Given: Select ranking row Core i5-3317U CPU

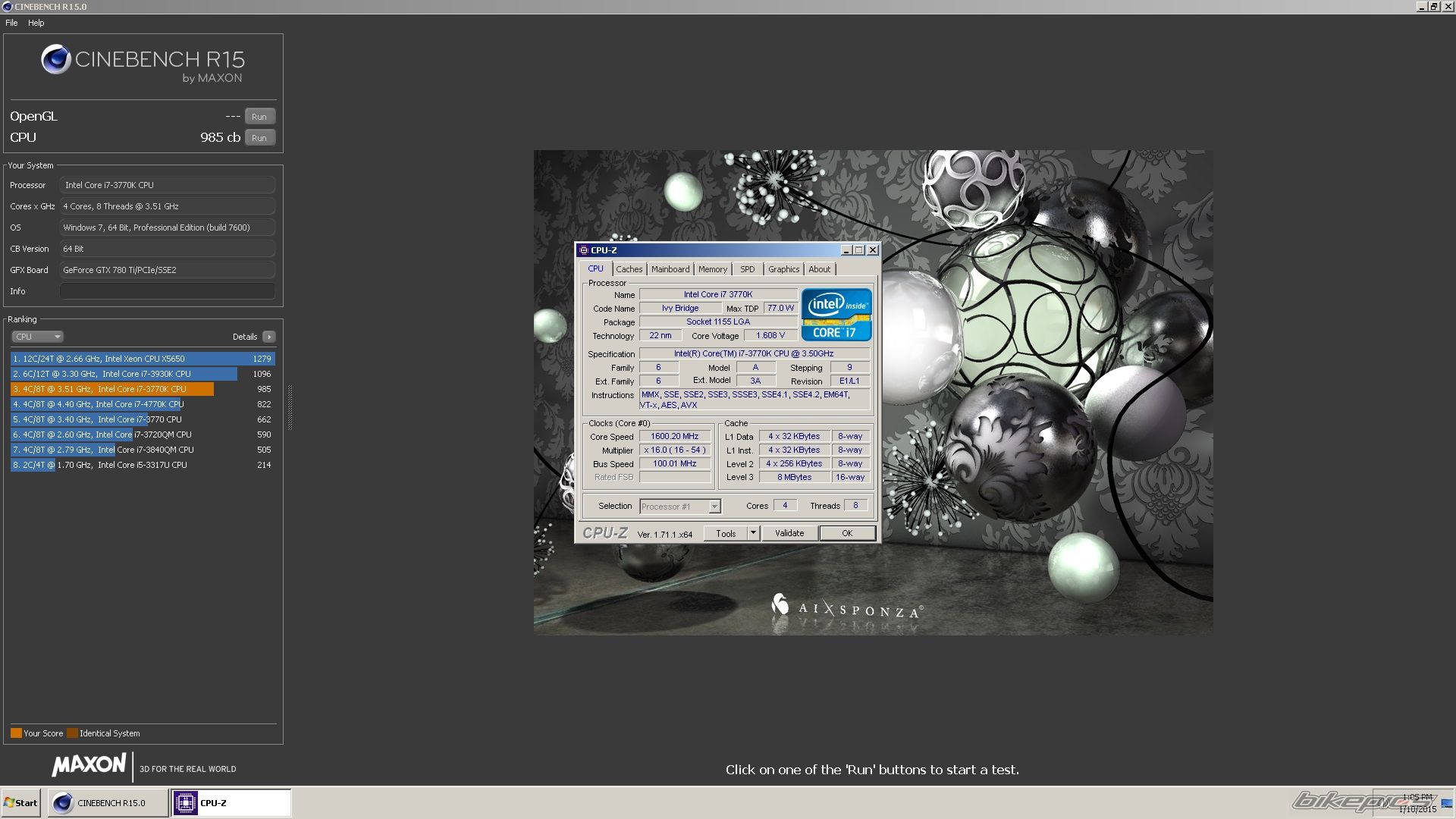Looking at the screenshot, I should (143, 465).
